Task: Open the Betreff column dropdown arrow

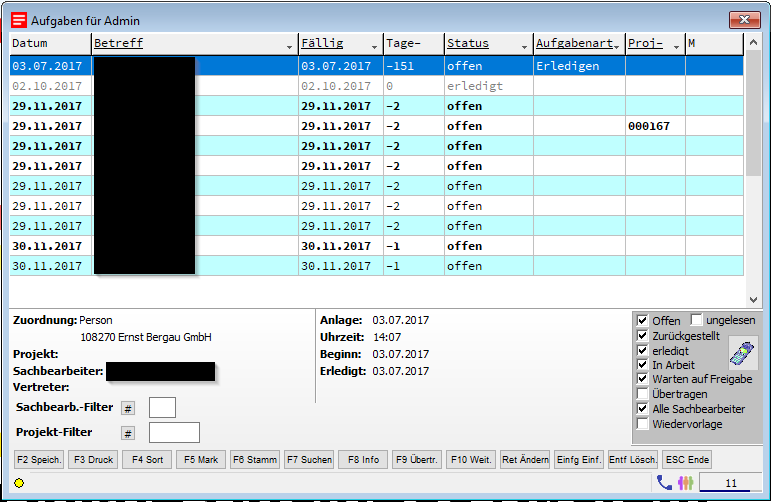Action: tap(290, 45)
